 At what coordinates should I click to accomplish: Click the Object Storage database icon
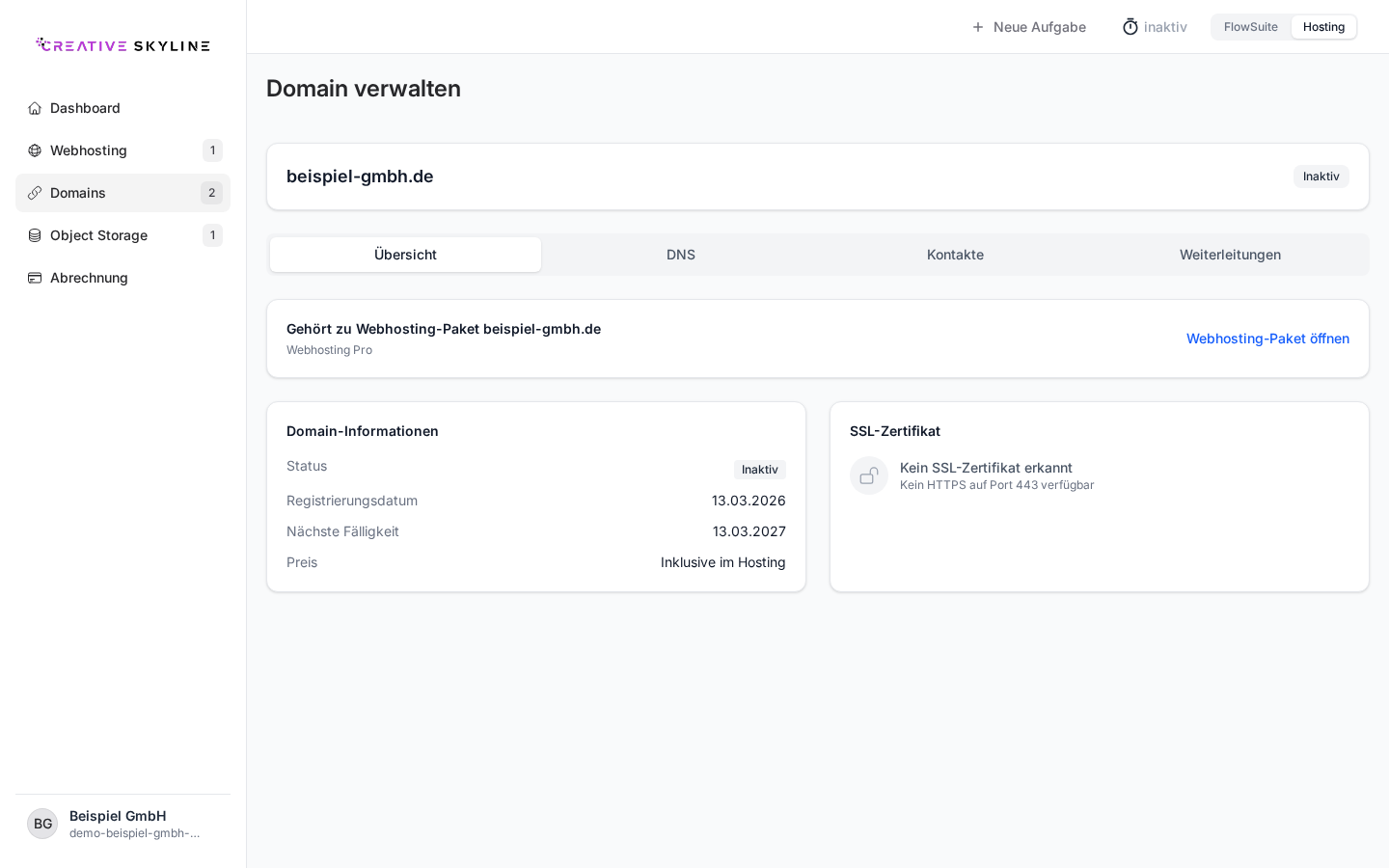(35, 235)
